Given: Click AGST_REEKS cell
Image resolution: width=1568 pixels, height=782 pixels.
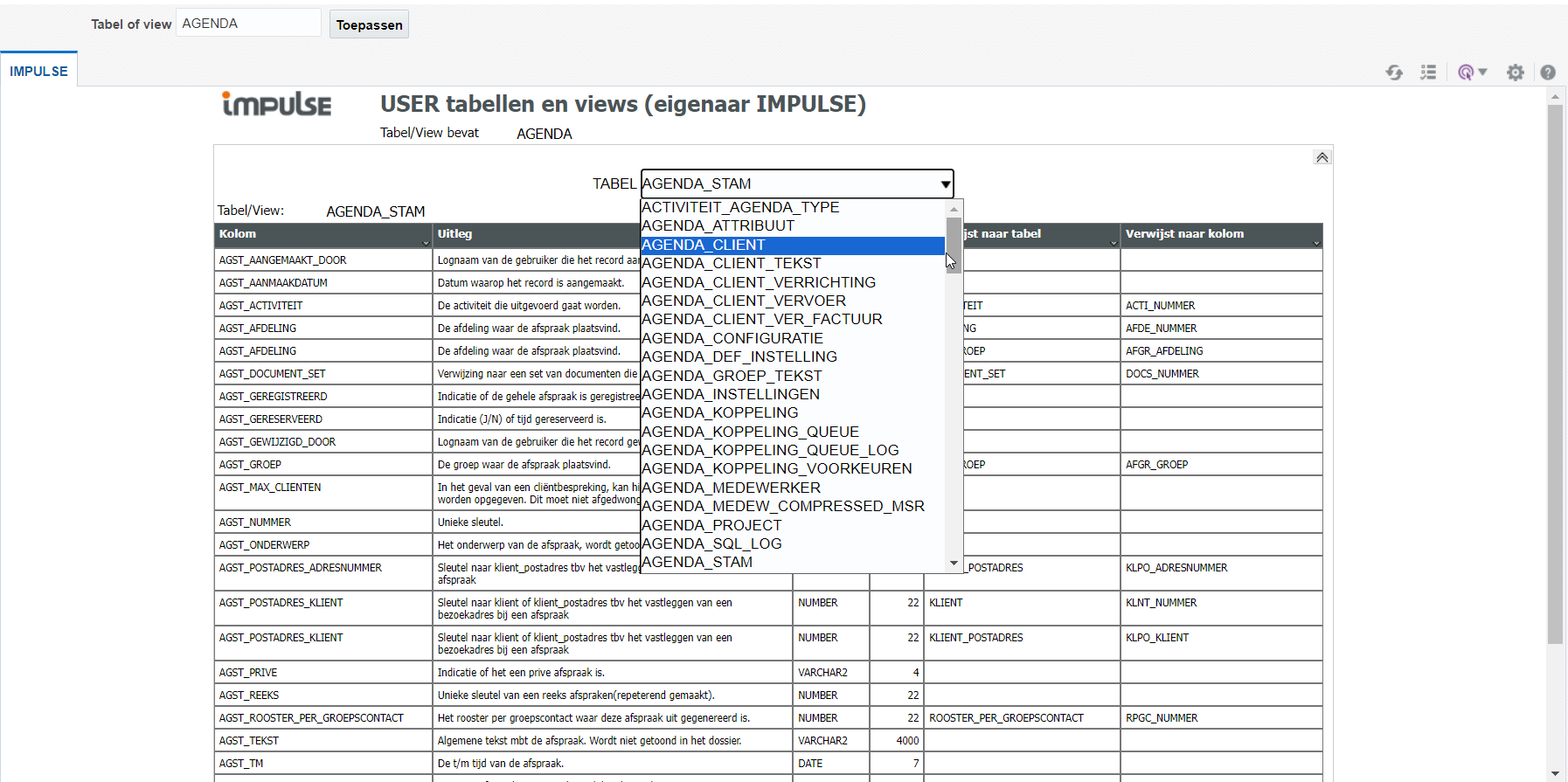Looking at the screenshot, I should [x=323, y=695].
